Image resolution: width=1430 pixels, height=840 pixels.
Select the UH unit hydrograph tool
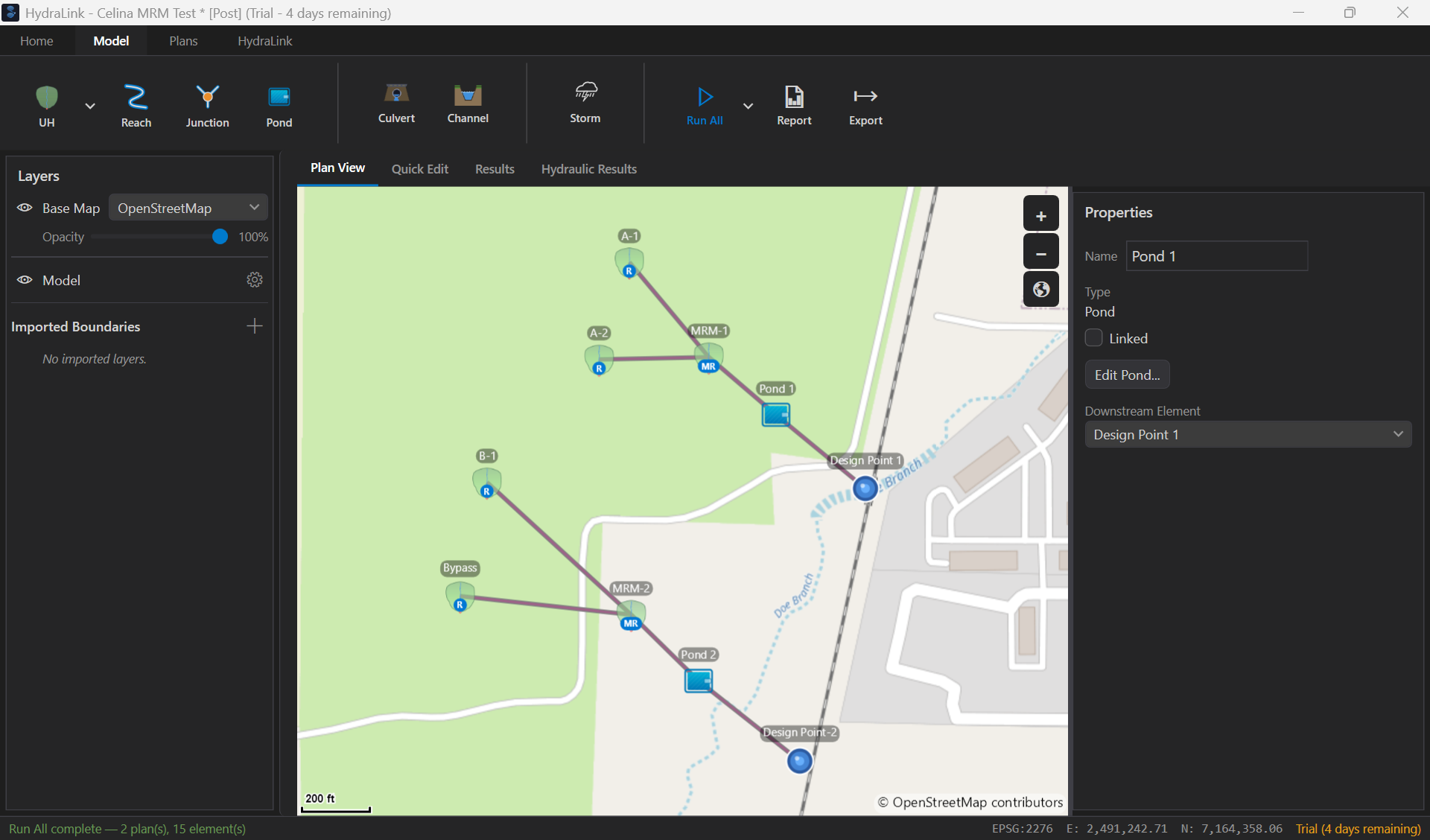46,106
